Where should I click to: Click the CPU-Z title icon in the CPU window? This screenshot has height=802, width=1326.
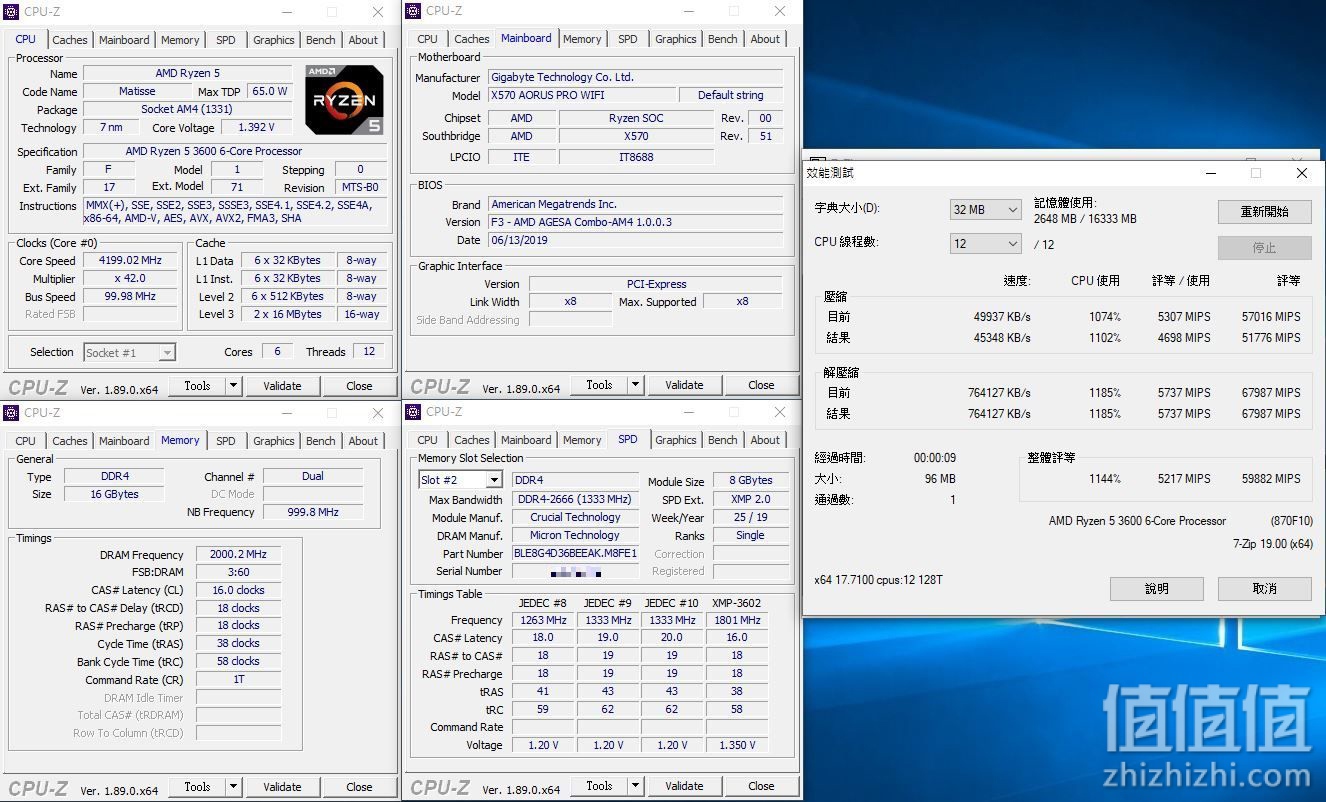tap(11, 12)
